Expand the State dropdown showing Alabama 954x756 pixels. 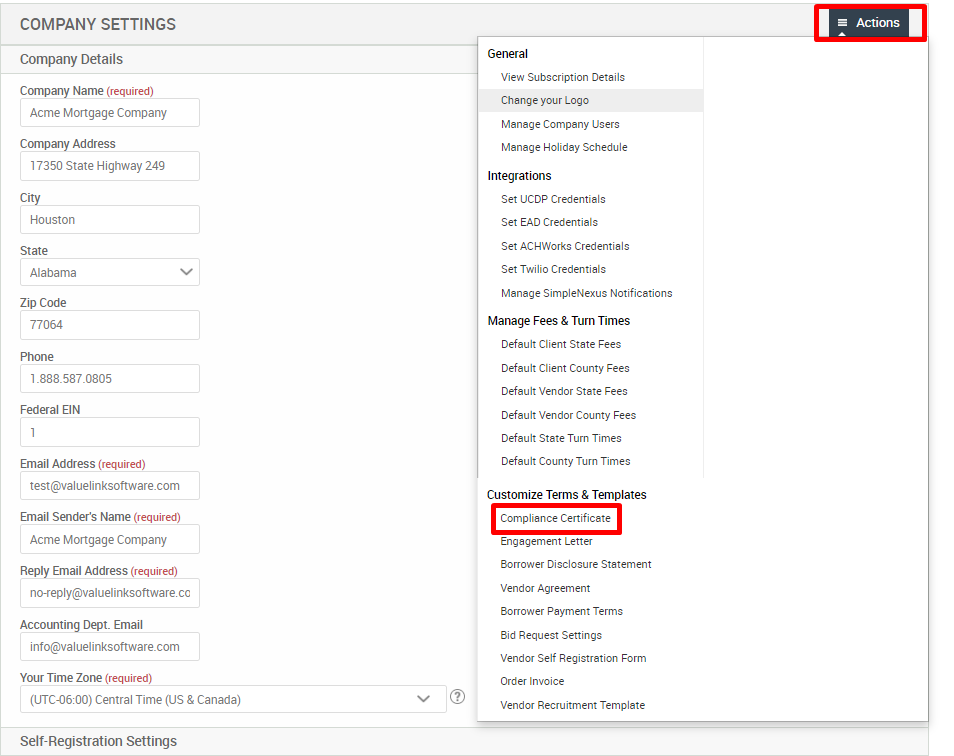coord(110,272)
